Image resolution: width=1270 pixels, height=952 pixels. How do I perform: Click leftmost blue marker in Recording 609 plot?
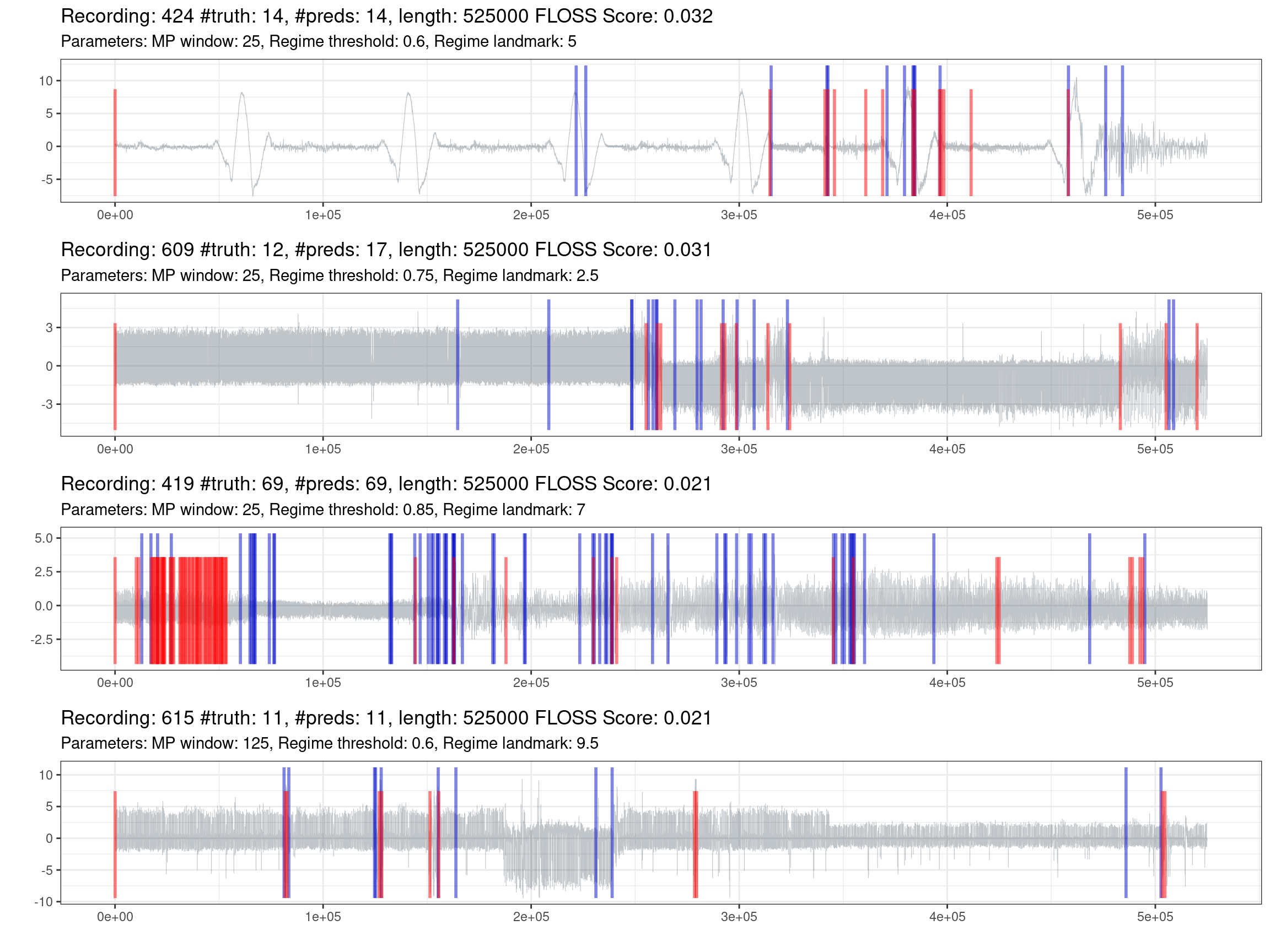(x=458, y=365)
